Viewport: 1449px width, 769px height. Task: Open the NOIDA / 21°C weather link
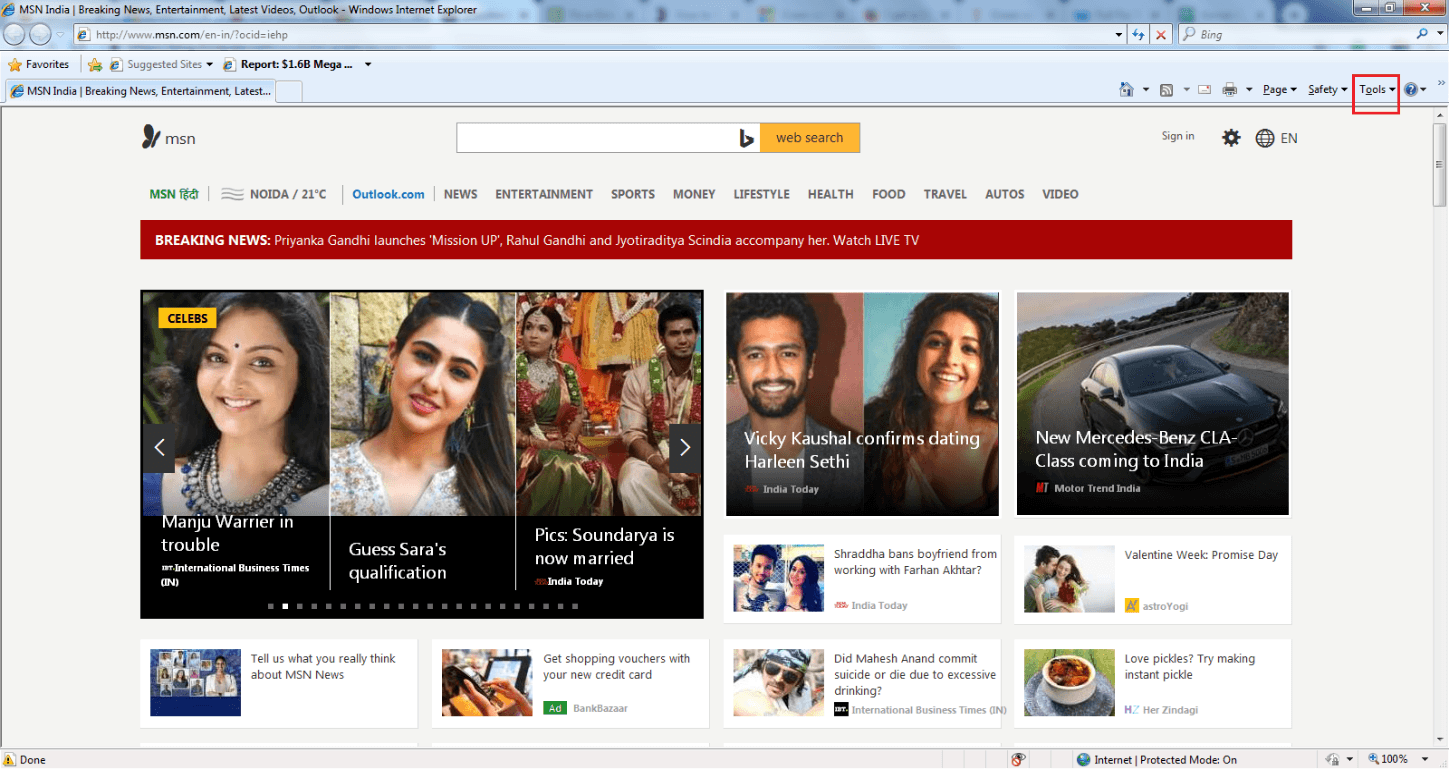[275, 194]
